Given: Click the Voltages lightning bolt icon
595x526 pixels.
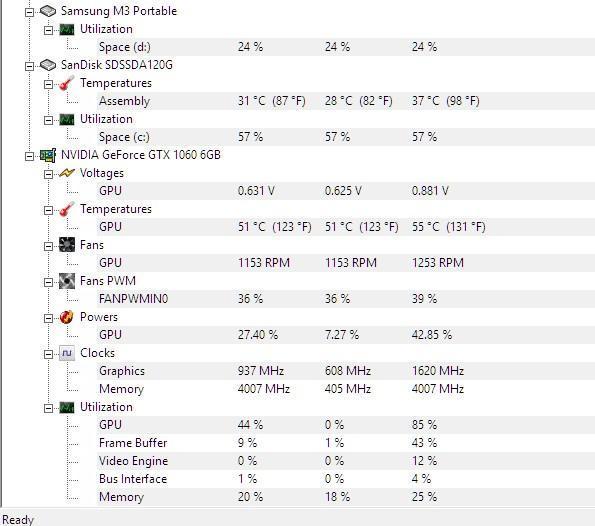Looking at the screenshot, I should (67, 173).
